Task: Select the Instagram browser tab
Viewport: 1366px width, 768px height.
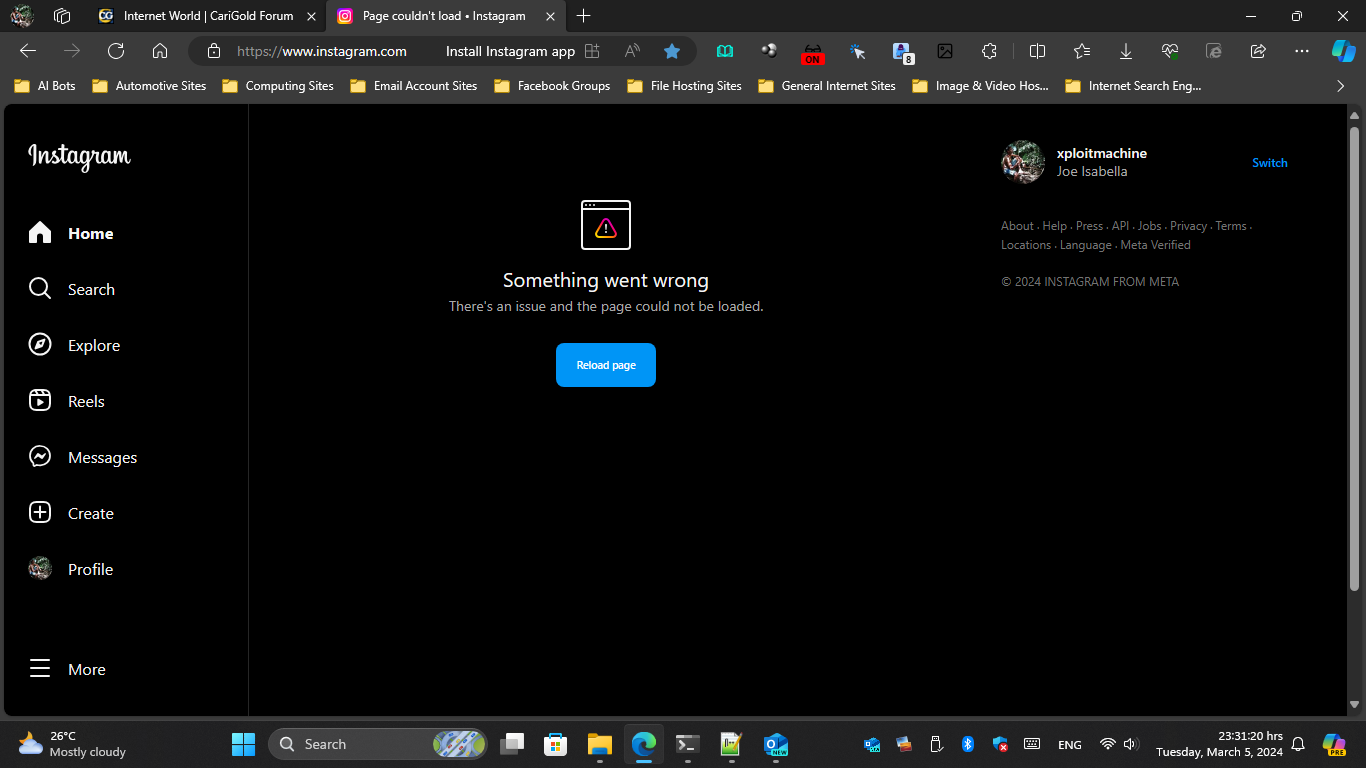Action: click(445, 16)
